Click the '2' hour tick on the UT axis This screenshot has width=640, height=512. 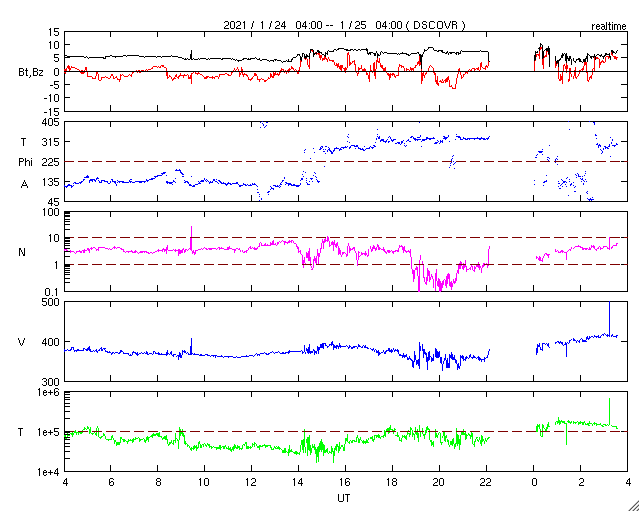pyautogui.click(x=581, y=483)
